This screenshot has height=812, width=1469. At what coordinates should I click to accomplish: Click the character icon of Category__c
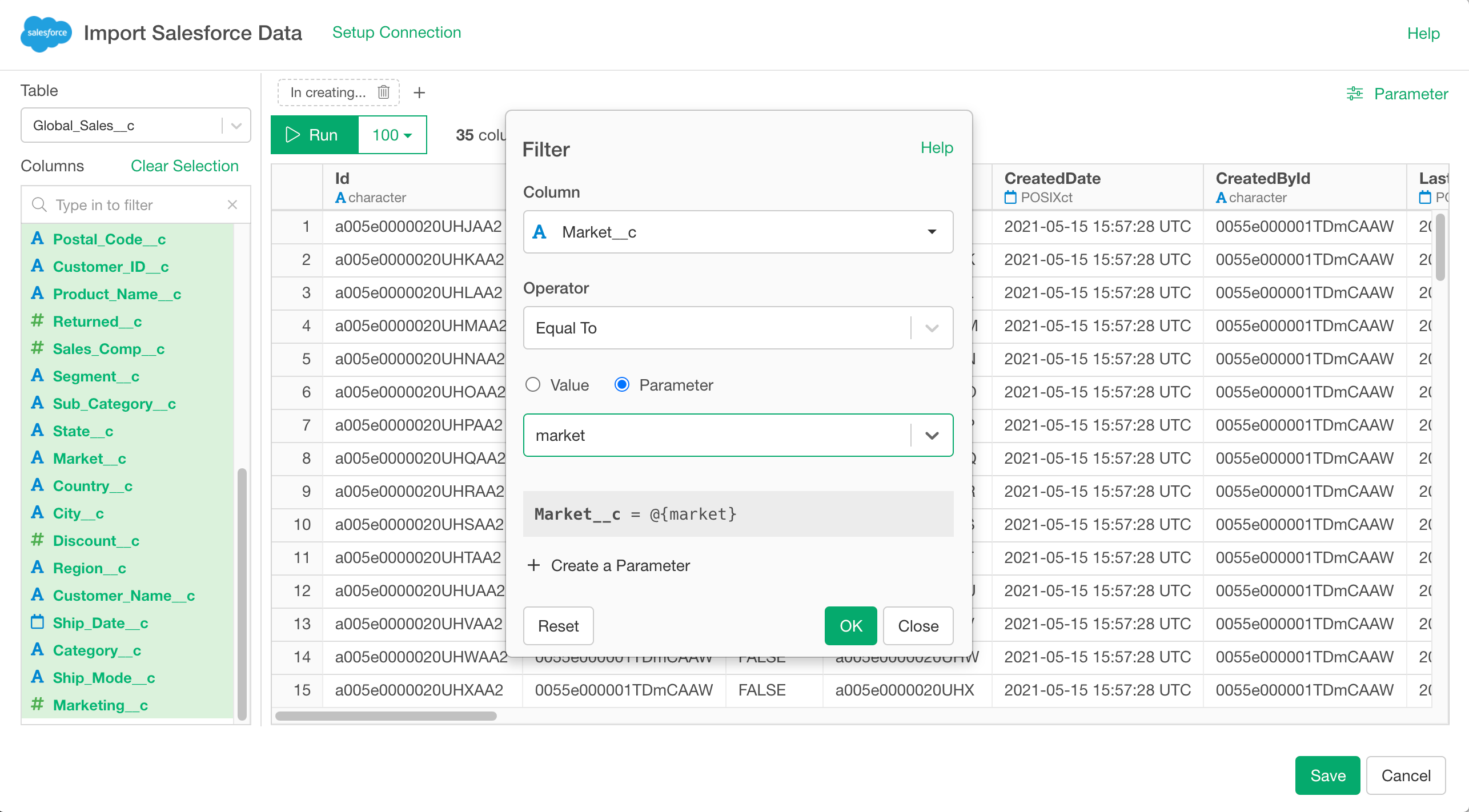coord(38,650)
